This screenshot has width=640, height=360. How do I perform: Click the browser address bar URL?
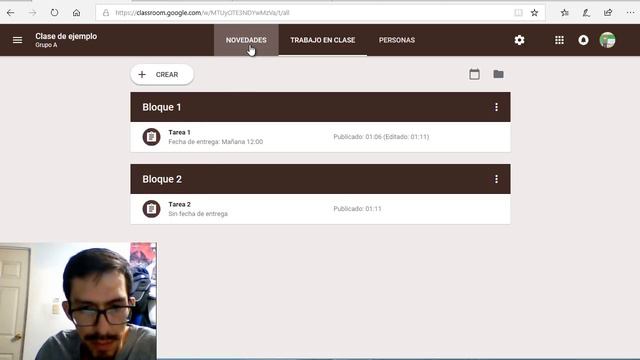coord(202,13)
